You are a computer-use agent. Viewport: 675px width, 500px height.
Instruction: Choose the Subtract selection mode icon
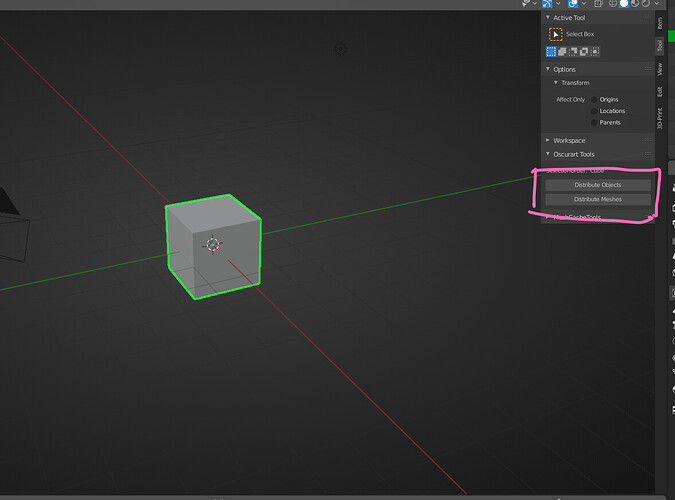[x=573, y=52]
